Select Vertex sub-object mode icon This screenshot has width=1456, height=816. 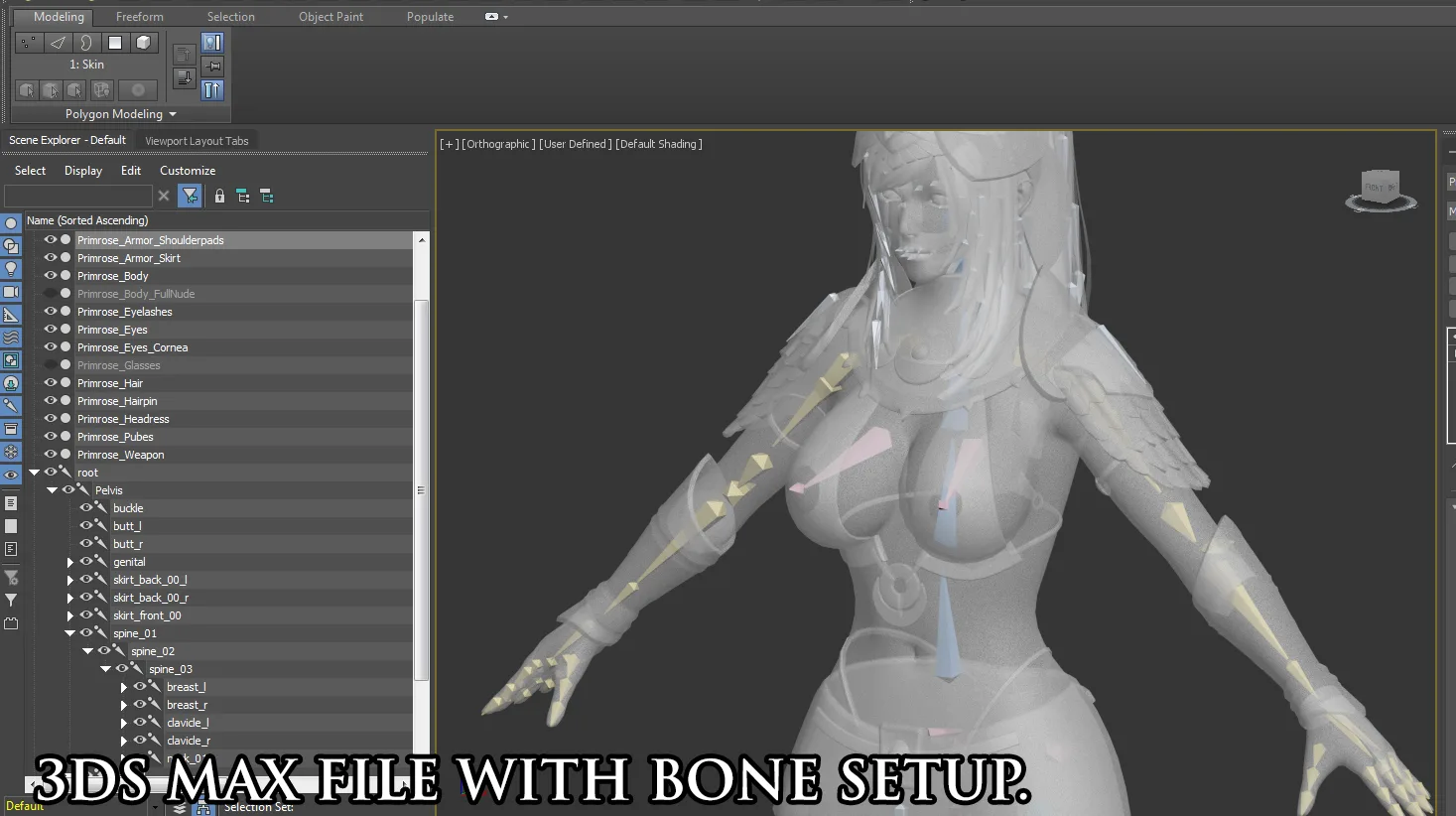28,42
